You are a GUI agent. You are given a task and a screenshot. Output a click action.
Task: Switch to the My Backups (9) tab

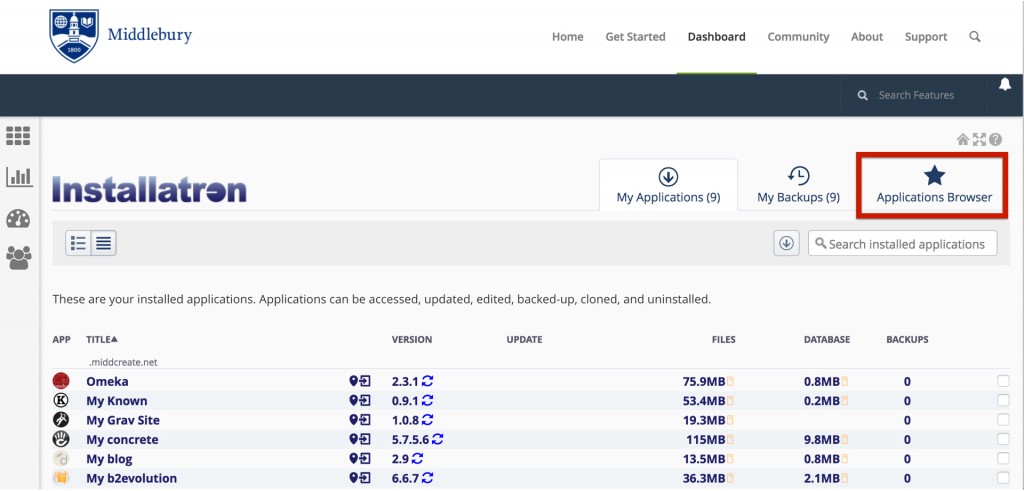point(798,185)
